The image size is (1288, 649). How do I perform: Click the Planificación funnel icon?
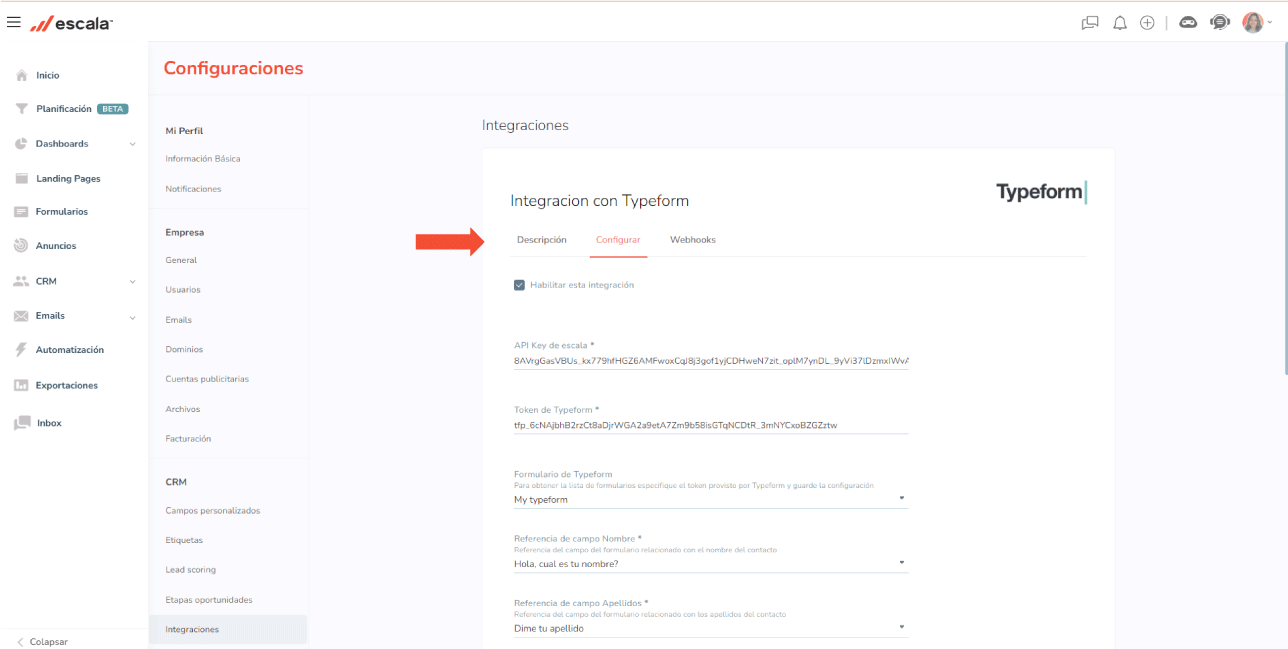21,109
